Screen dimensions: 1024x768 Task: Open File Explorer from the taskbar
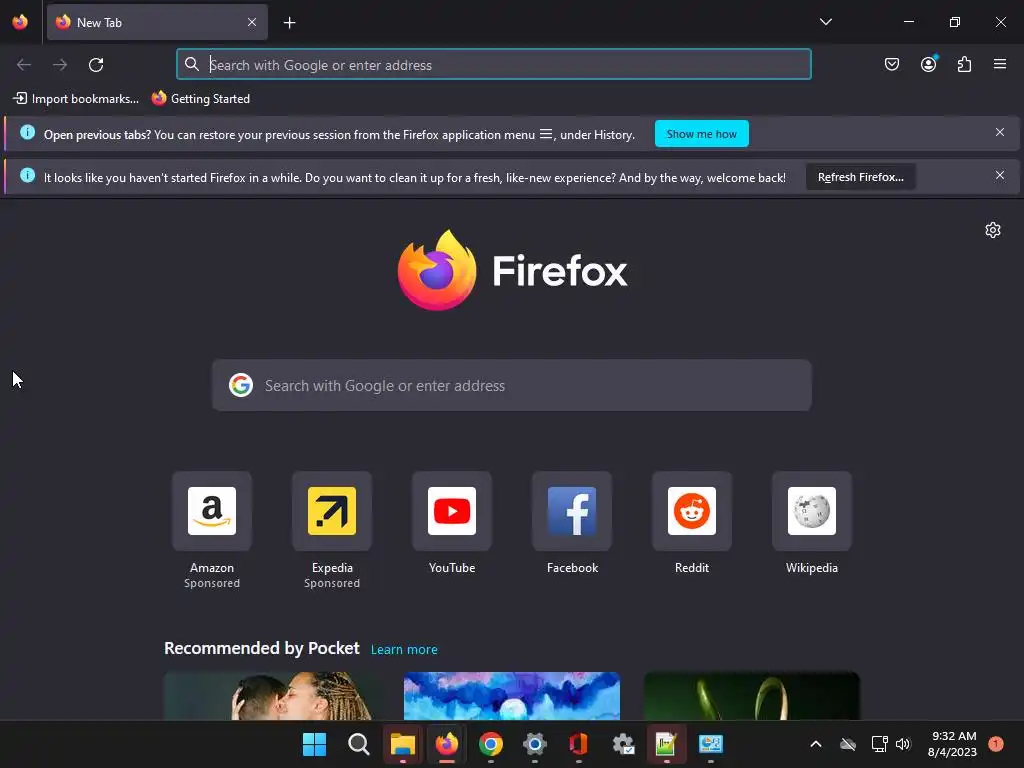click(402, 744)
